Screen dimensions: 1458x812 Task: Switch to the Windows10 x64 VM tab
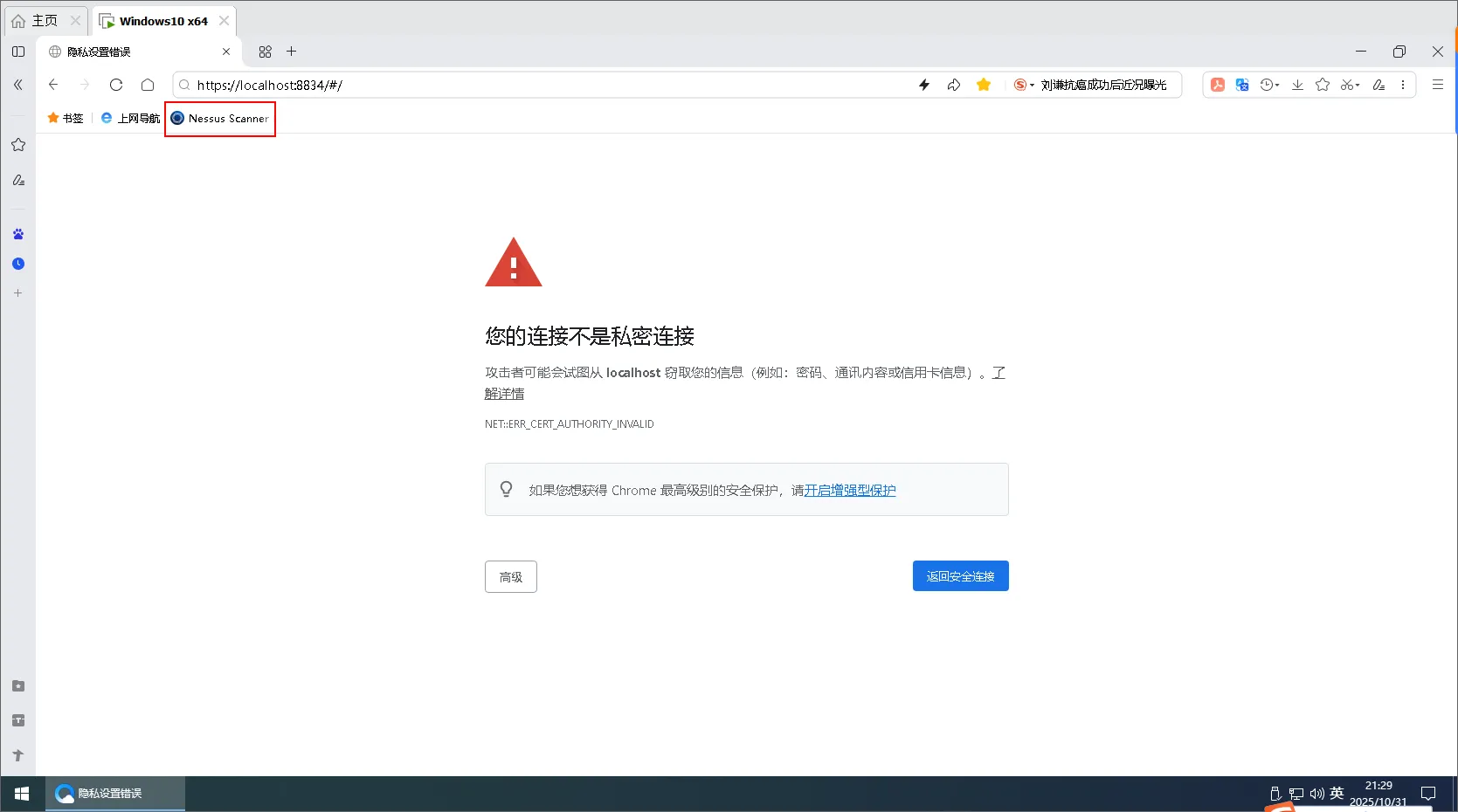pyautogui.click(x=162, y=21)
